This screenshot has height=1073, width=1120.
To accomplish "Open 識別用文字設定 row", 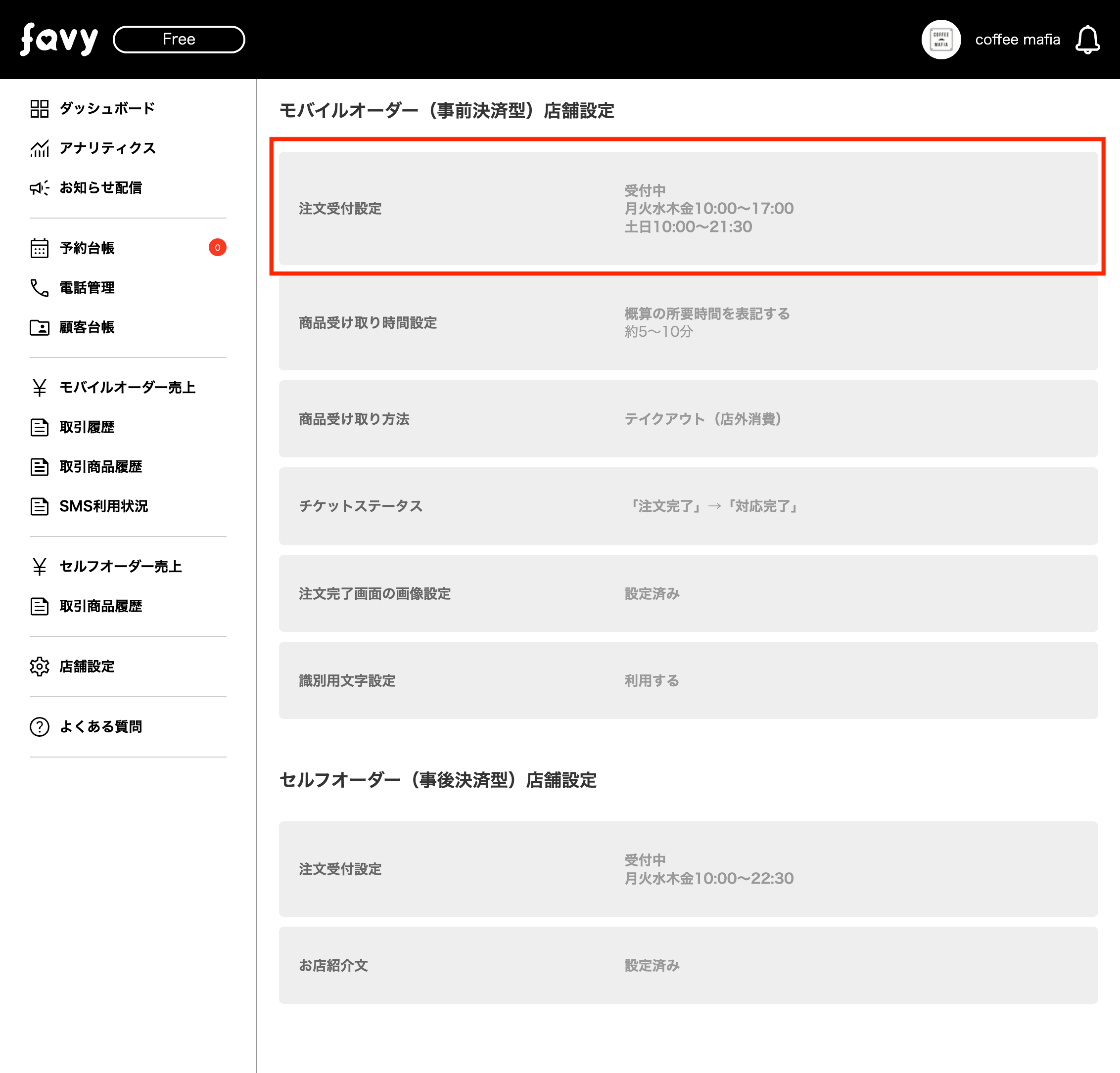I will coord(688,681).
